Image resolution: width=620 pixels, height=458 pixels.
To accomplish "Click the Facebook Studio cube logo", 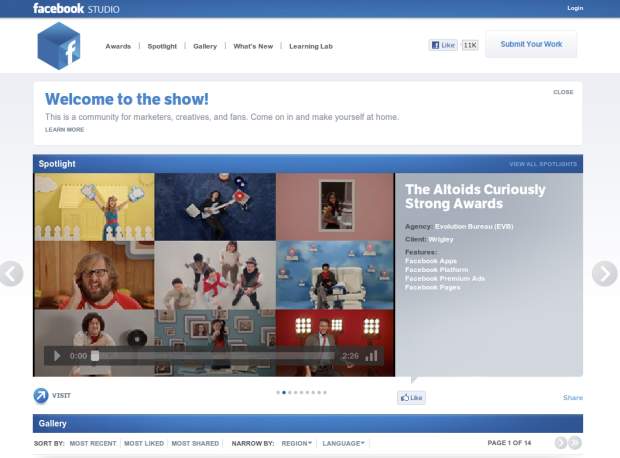I will [59, 46].
